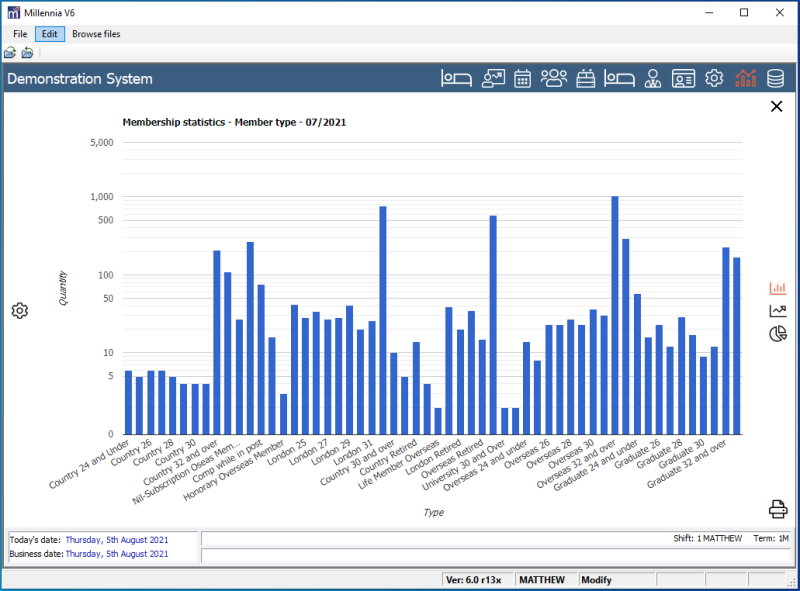Open the database stack icon

coord(775,78)
